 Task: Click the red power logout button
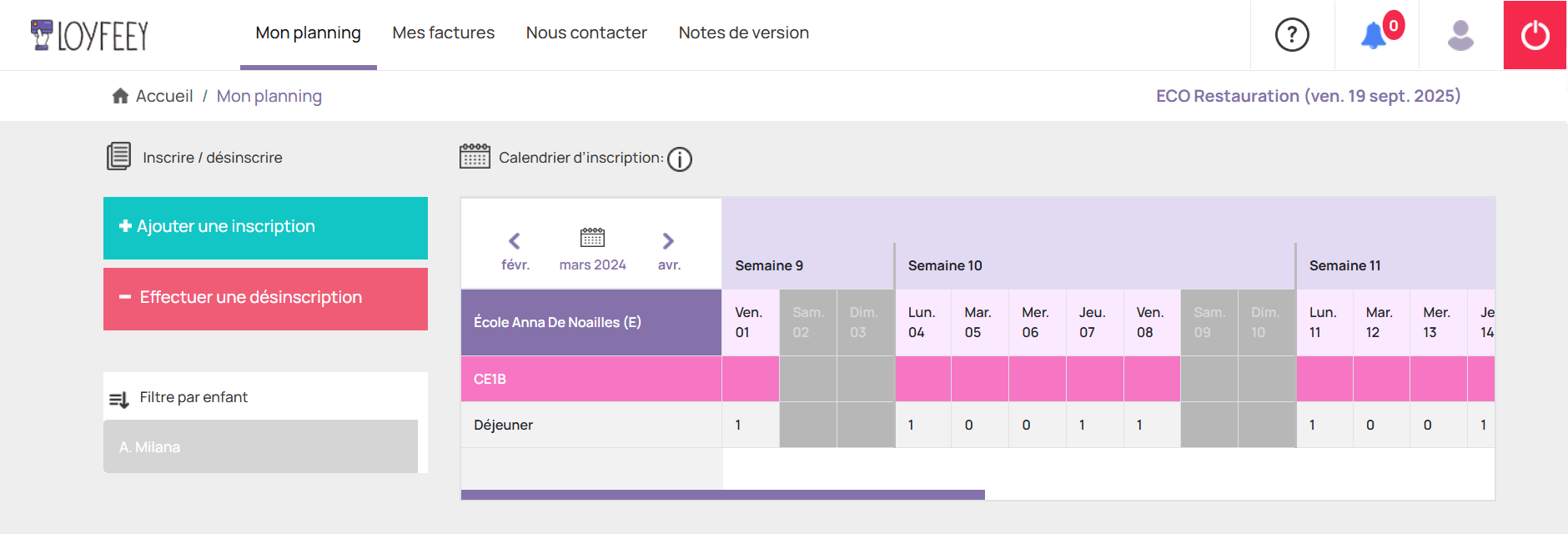(1535, 35)
